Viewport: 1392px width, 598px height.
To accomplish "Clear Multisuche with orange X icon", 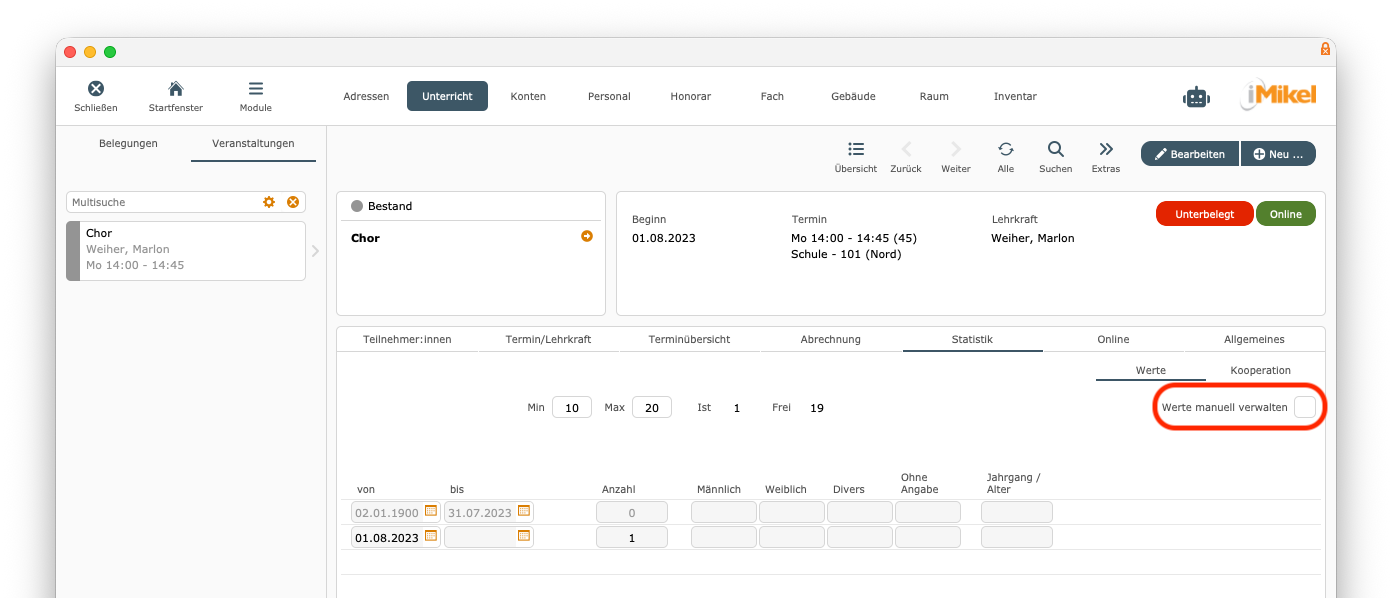I will click(293, 202).
